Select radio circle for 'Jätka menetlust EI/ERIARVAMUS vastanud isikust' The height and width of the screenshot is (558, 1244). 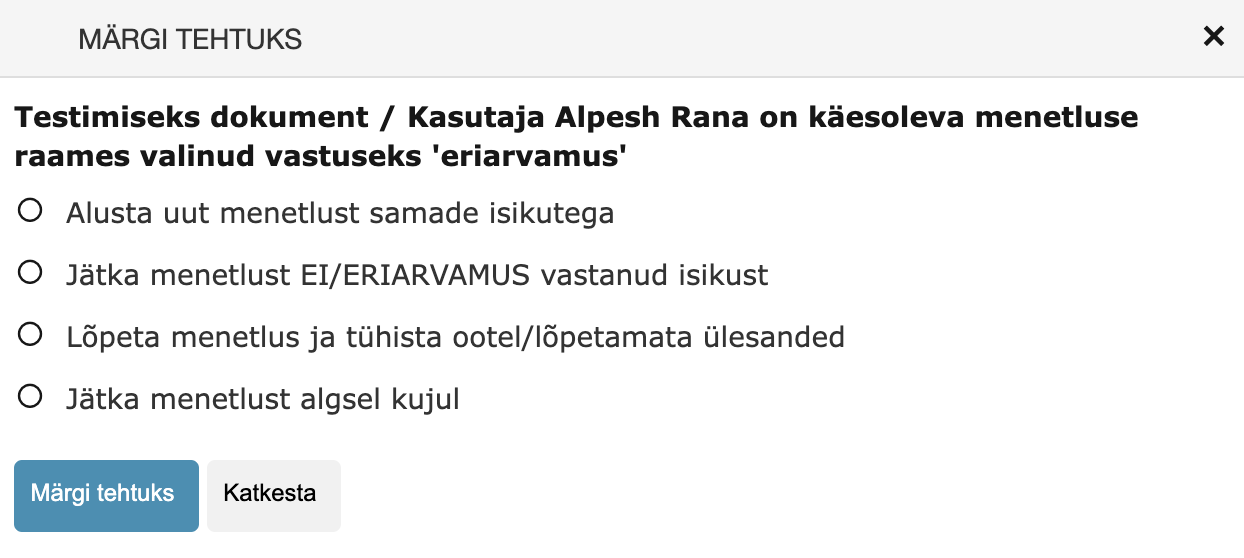(30, 272)
